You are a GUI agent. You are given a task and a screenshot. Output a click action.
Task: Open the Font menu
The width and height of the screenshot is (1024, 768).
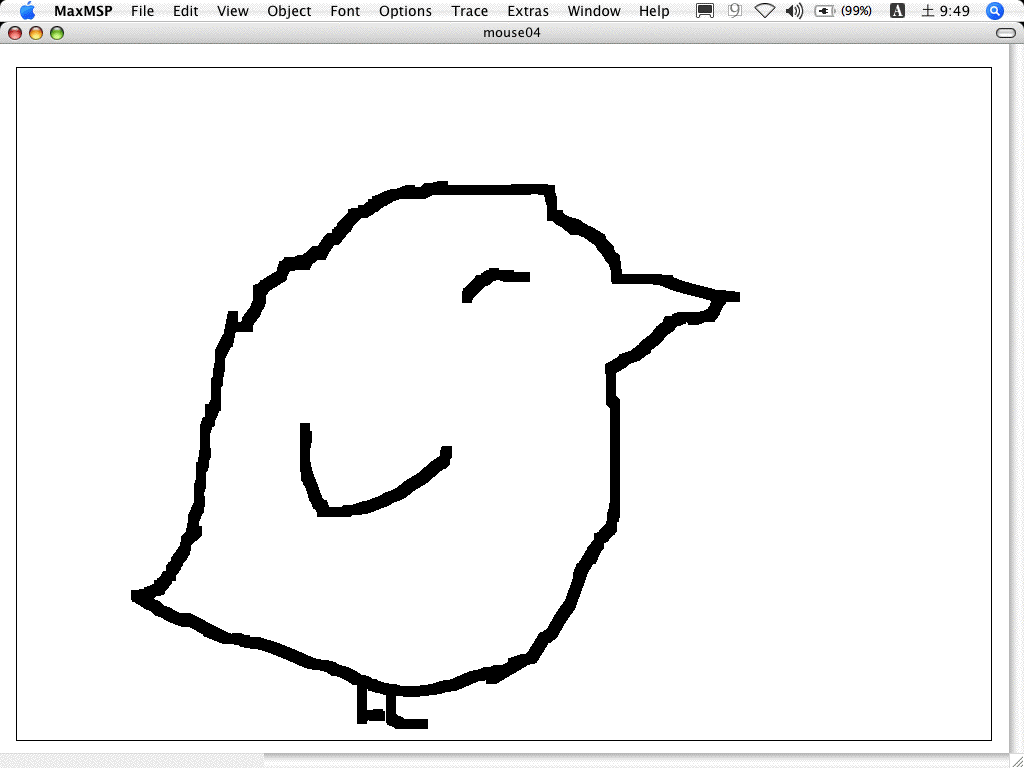point(345,11)
